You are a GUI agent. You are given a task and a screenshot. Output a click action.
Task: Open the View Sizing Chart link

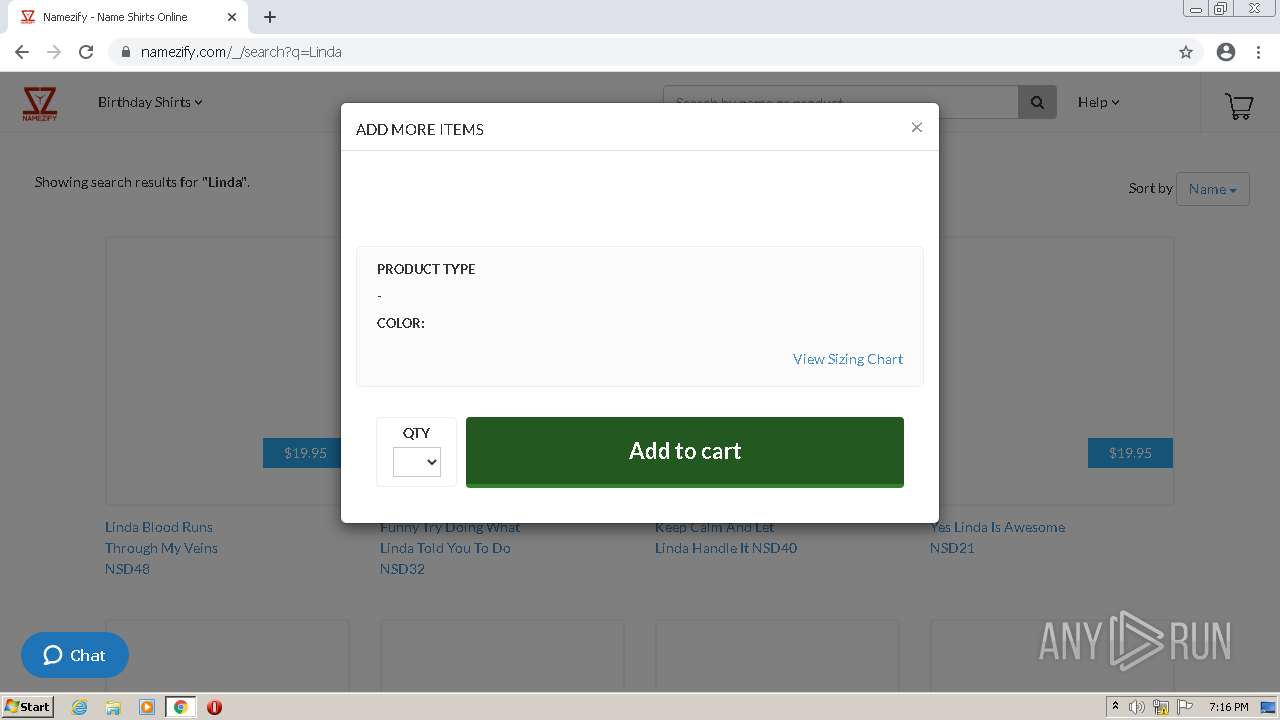[848, 359]
